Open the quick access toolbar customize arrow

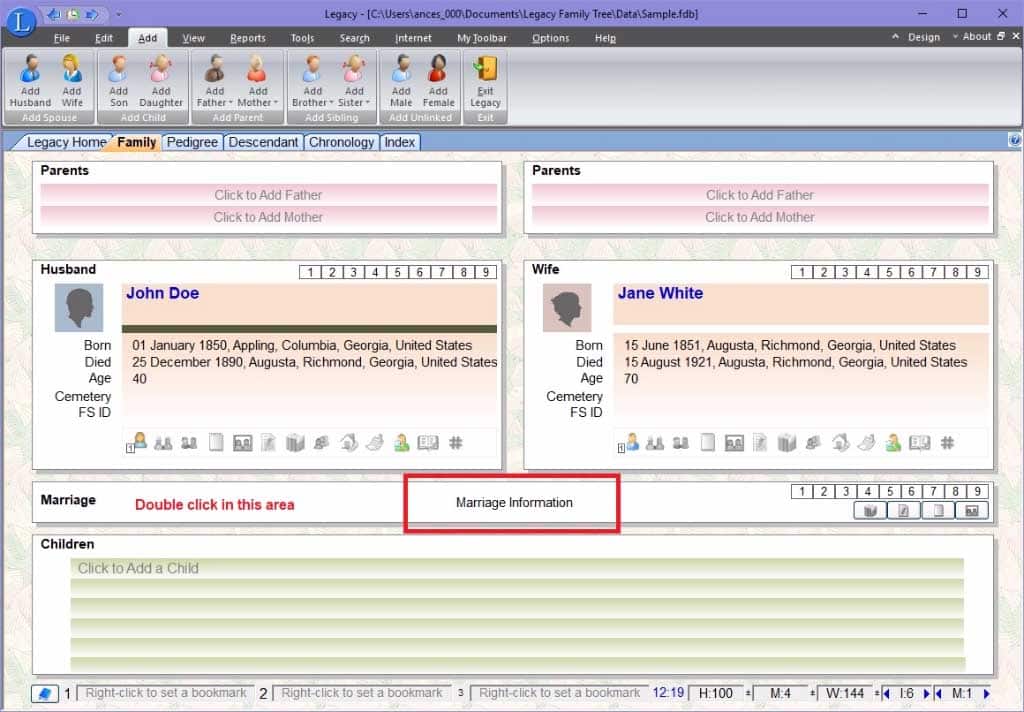click(x=118, y=14)
